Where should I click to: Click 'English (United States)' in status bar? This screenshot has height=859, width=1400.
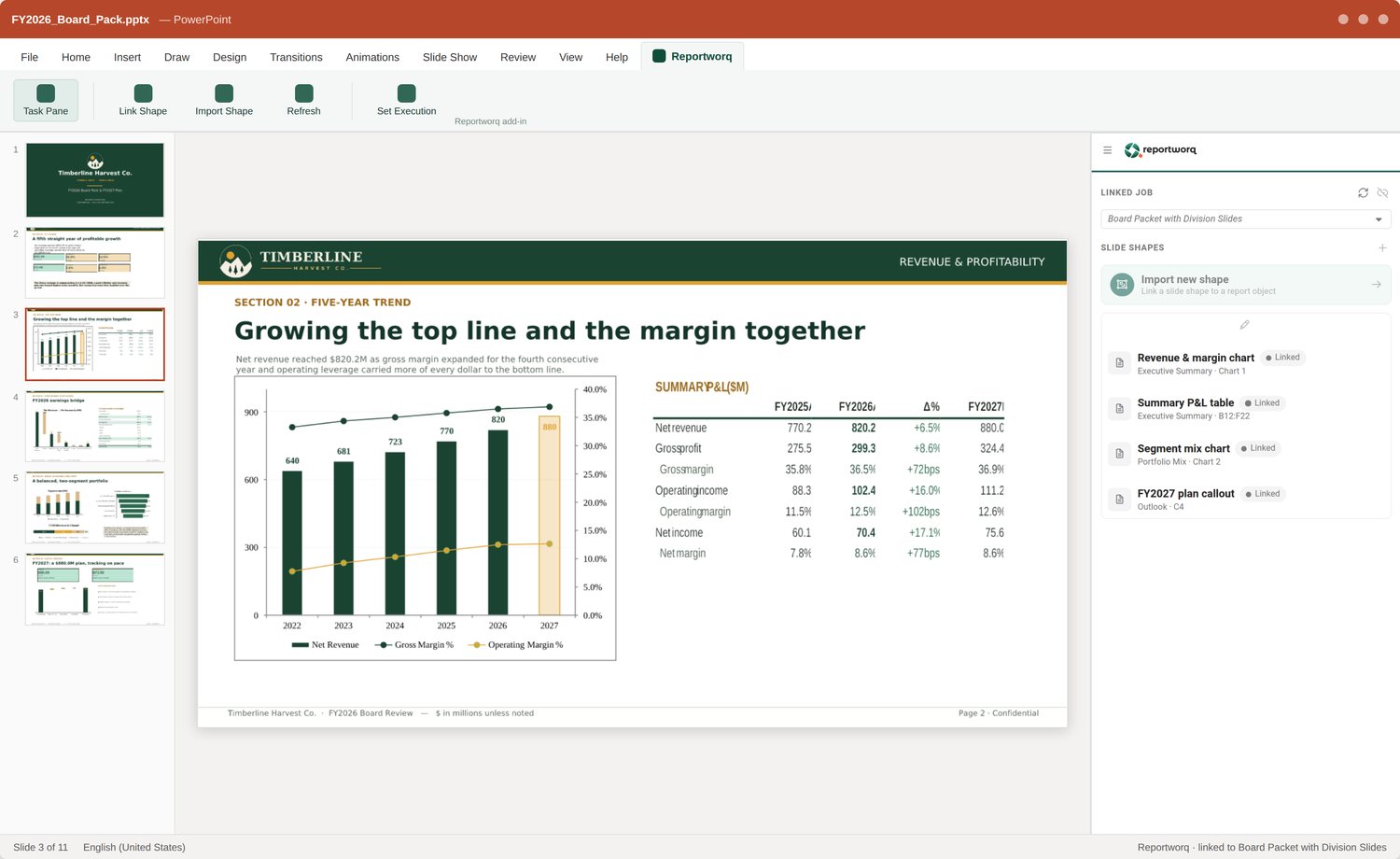tap(134, 847)
